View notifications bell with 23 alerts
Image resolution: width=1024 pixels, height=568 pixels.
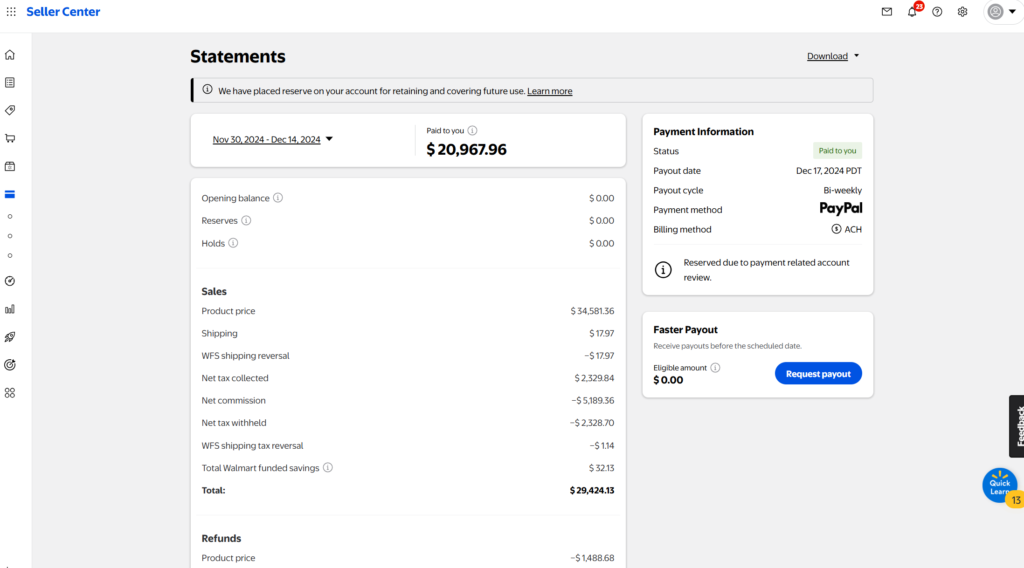pos(911,12)
